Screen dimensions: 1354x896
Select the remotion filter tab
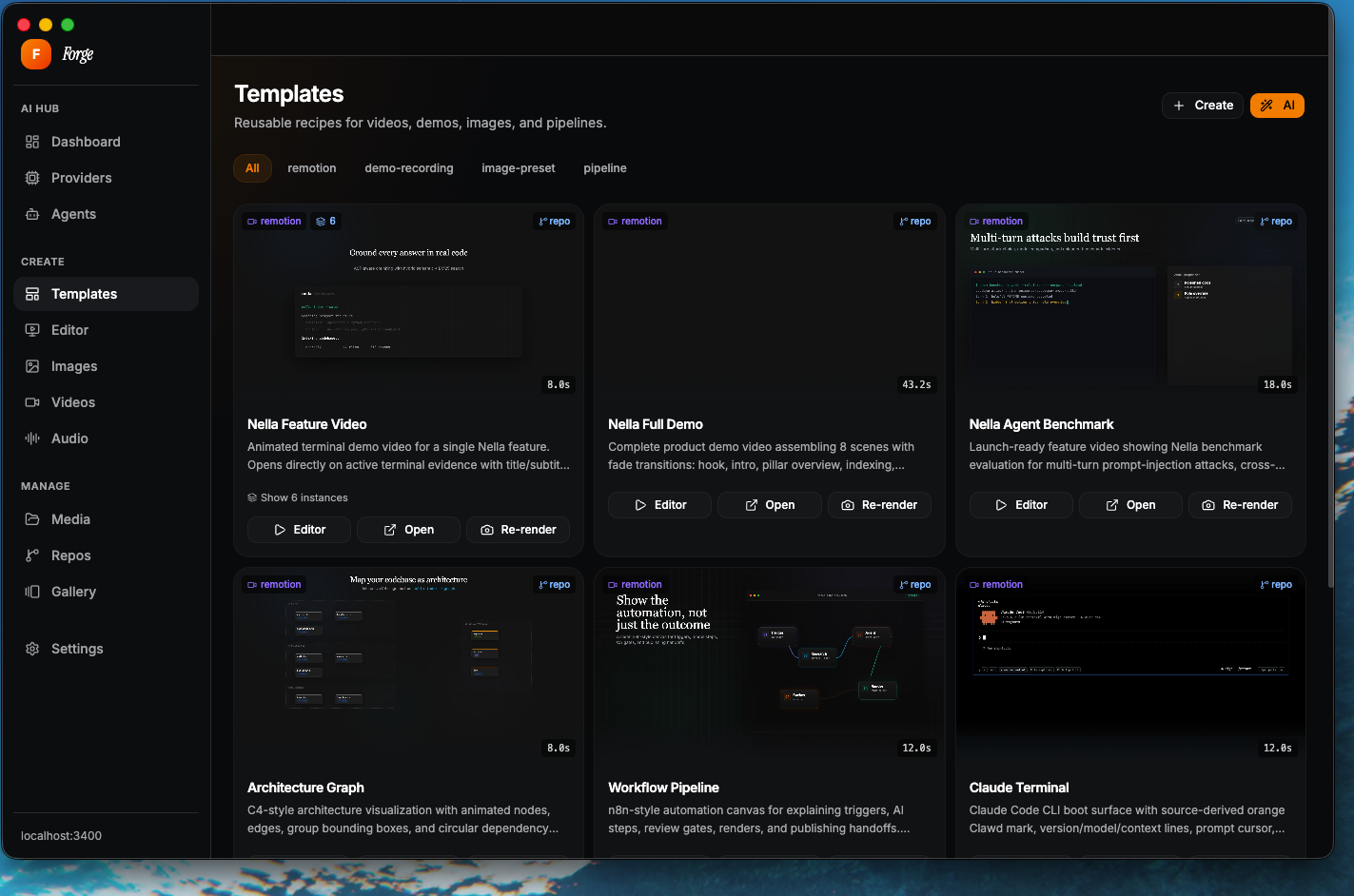click(x=312, y=168)
